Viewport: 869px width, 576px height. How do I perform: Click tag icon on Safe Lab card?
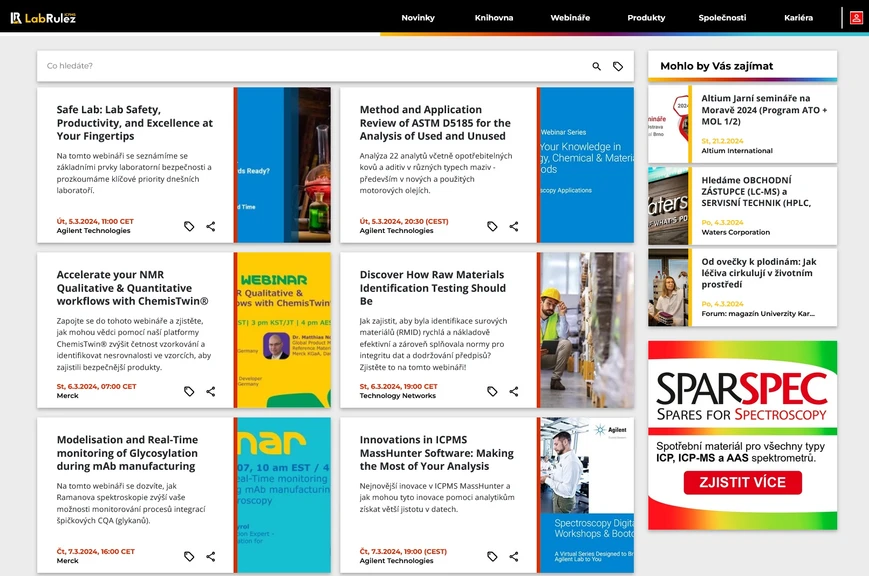tap(189, 226)
